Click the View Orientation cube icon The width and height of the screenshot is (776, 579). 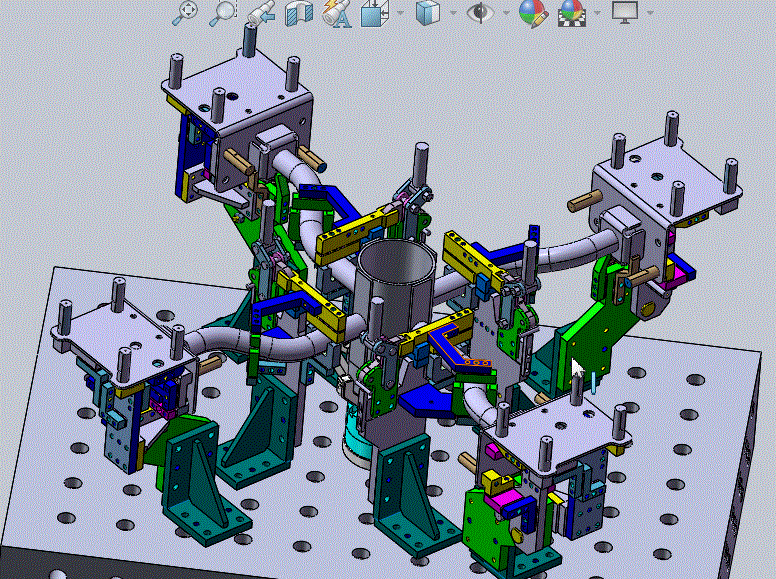point(373,13)
